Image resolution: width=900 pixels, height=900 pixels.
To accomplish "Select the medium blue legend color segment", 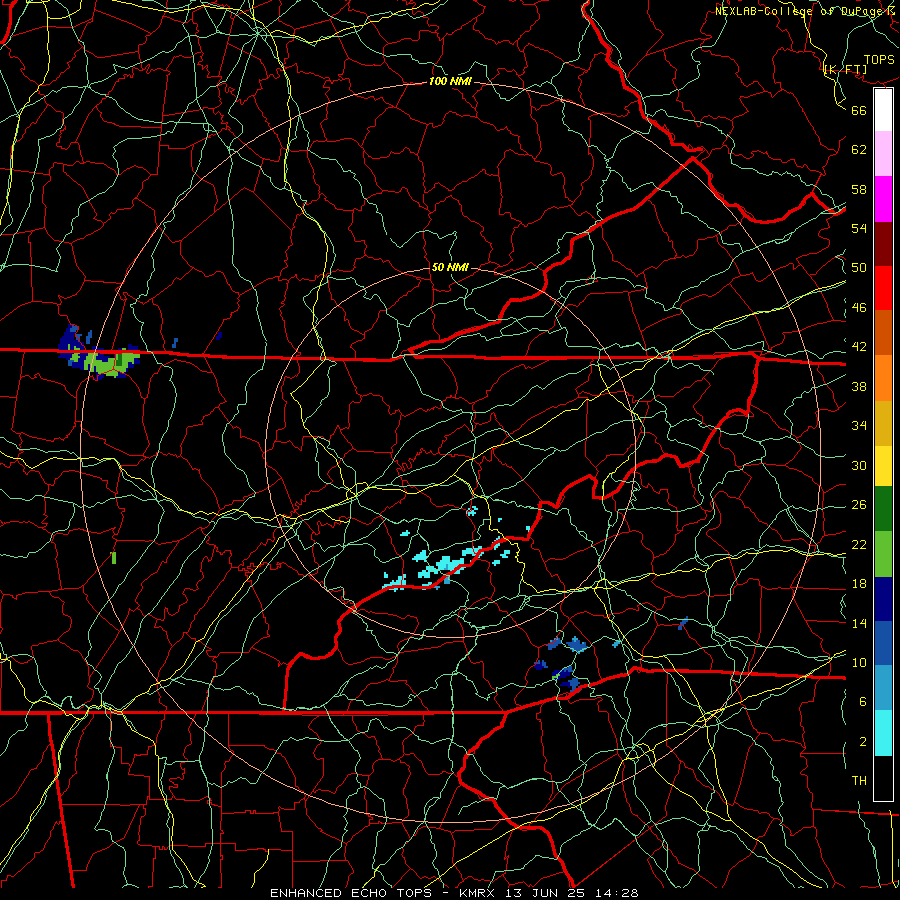I will (x=883, y=643).
